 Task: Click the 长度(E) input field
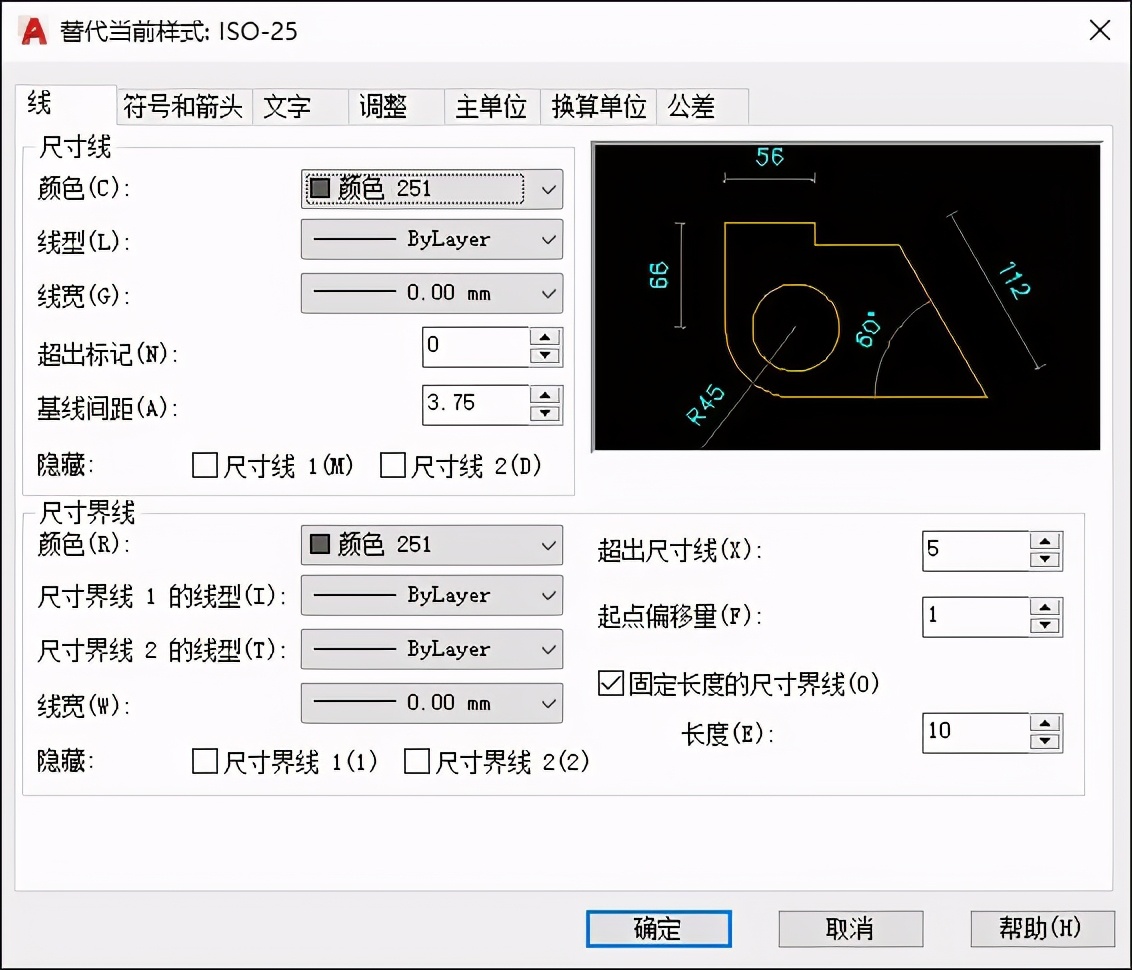(976, 733)
